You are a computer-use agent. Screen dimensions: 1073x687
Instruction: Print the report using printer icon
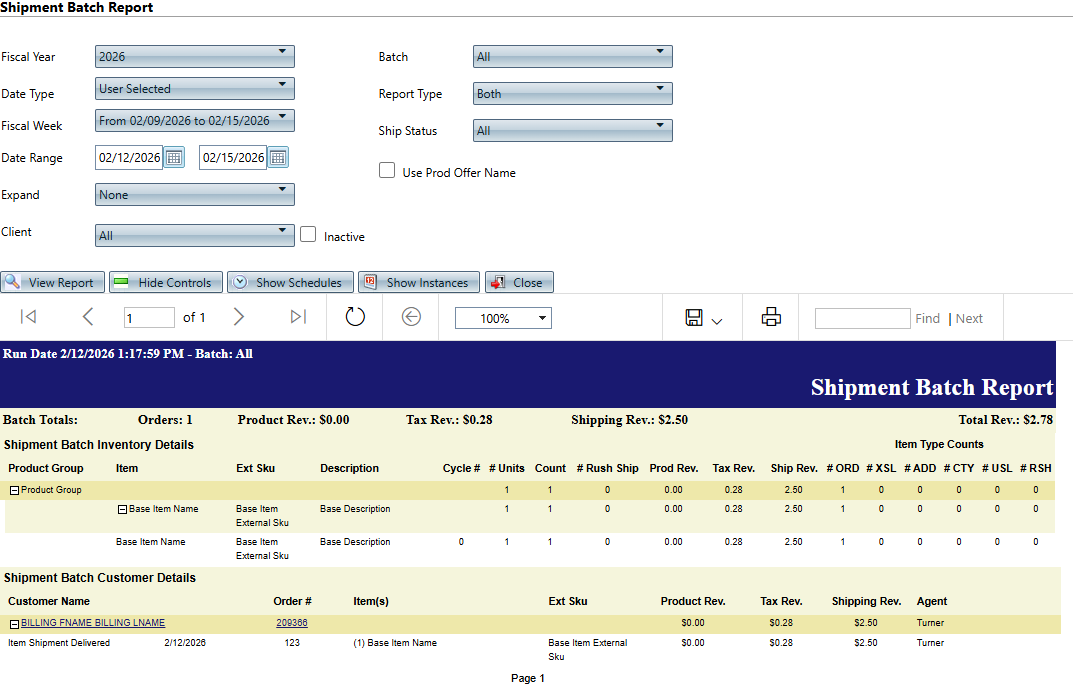coord(771,317)
